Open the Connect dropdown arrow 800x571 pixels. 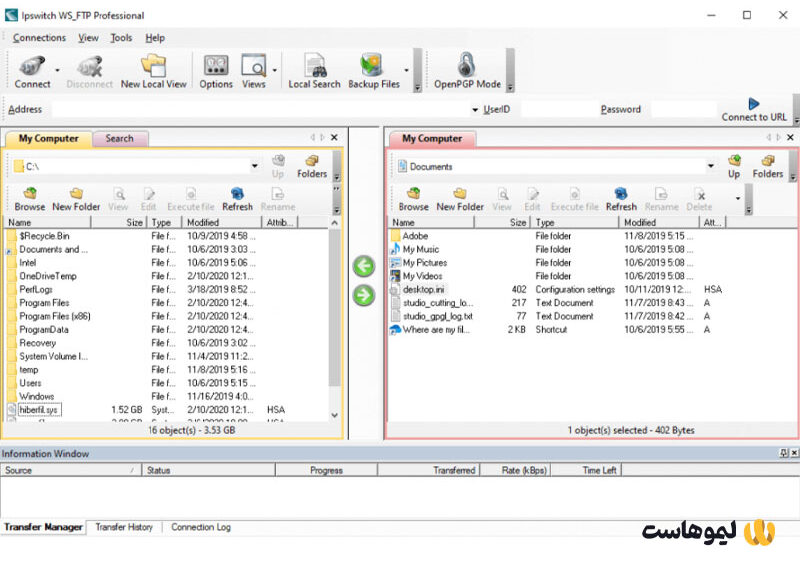point(57,70)
